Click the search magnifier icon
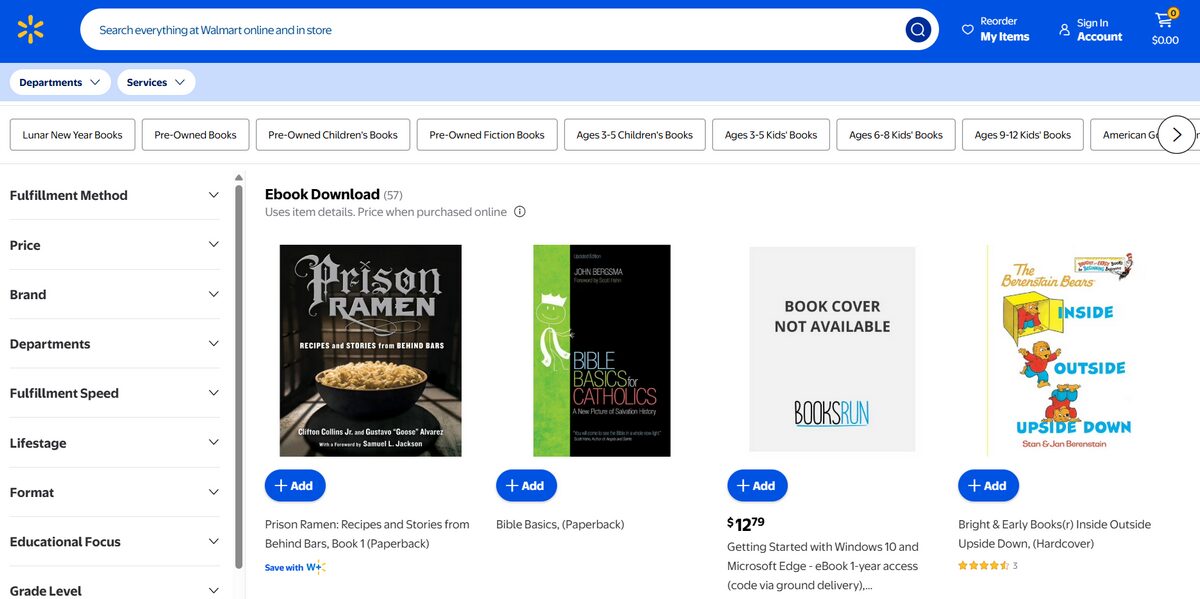 918,30
